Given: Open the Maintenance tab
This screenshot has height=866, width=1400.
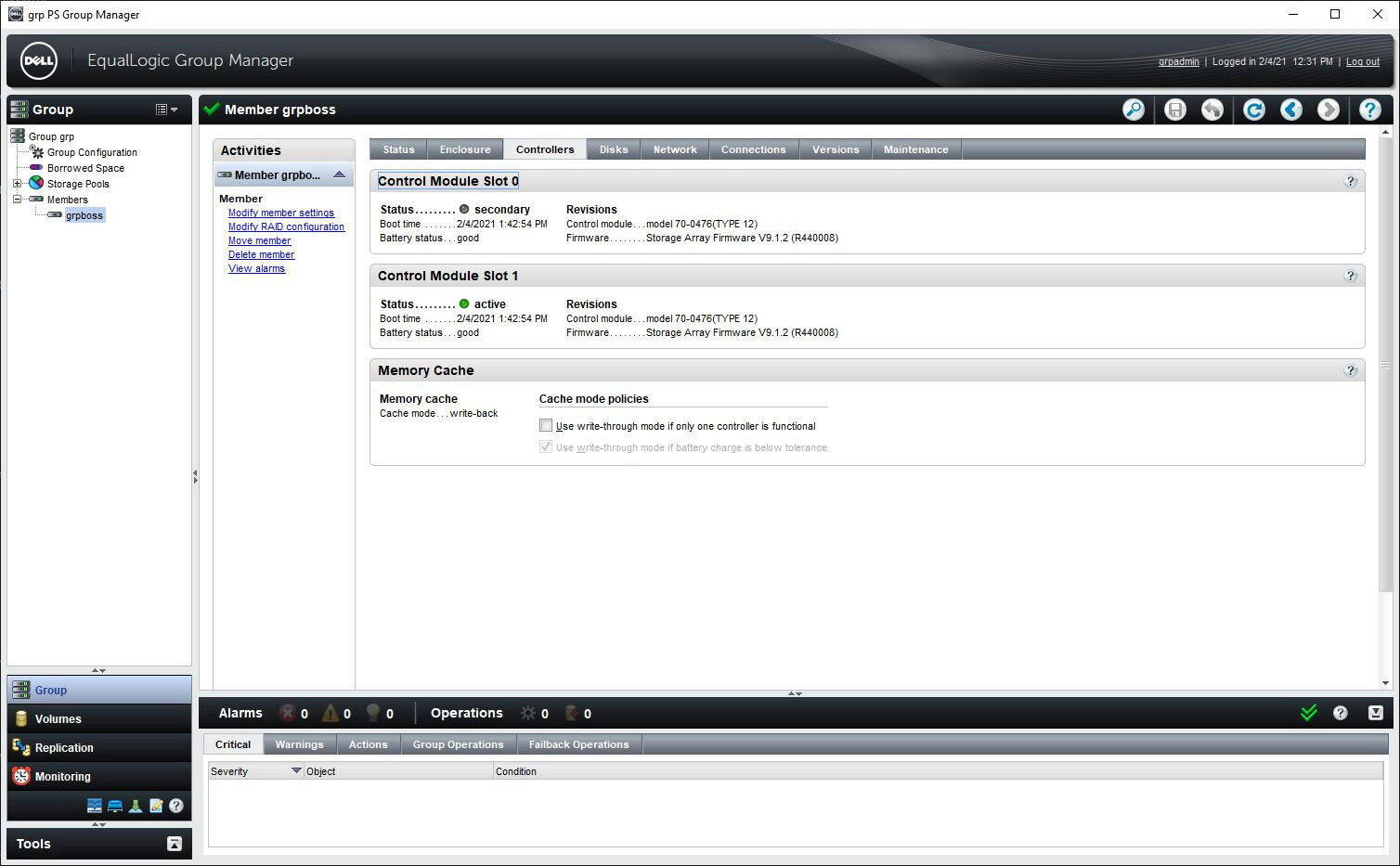Looking at the screenshot, I should click(x=916, y=149).
